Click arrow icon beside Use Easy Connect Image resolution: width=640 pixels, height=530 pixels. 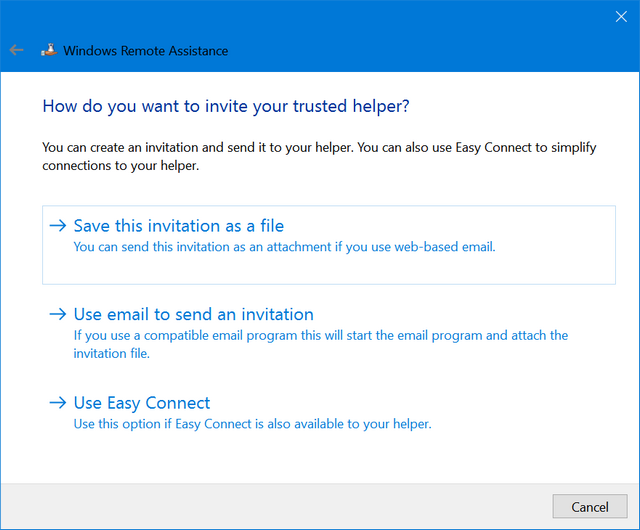pyautogui.click(x=58, y=403)
